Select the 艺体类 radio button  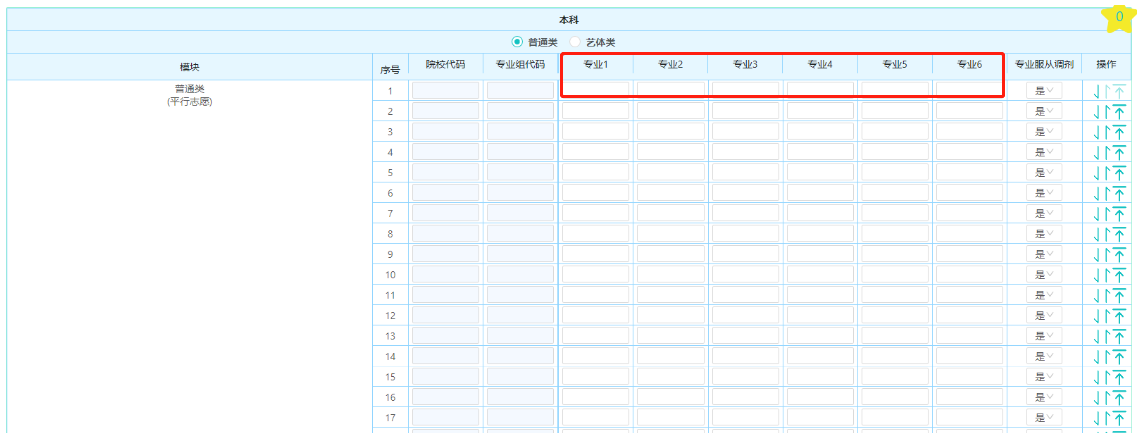click(x=575, y=42)
